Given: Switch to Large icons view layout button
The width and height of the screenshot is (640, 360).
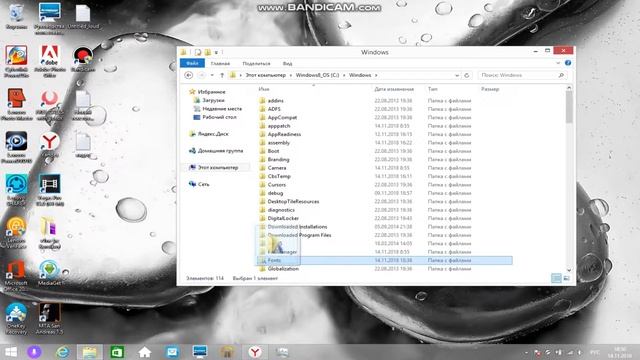Looking at the screenshot, I should click(x=566, y=278).
